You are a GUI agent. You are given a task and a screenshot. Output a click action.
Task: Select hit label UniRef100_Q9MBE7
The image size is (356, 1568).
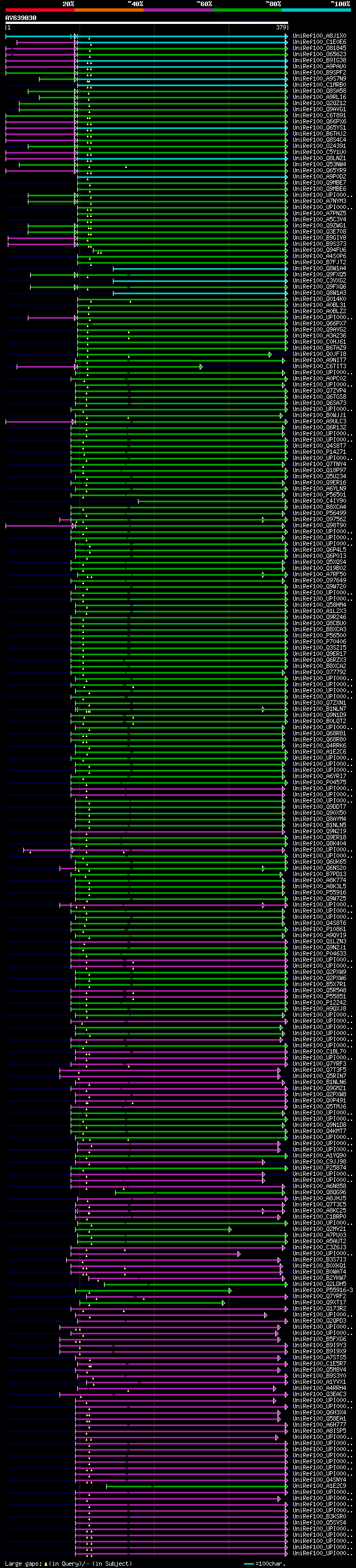pos(319,182)
